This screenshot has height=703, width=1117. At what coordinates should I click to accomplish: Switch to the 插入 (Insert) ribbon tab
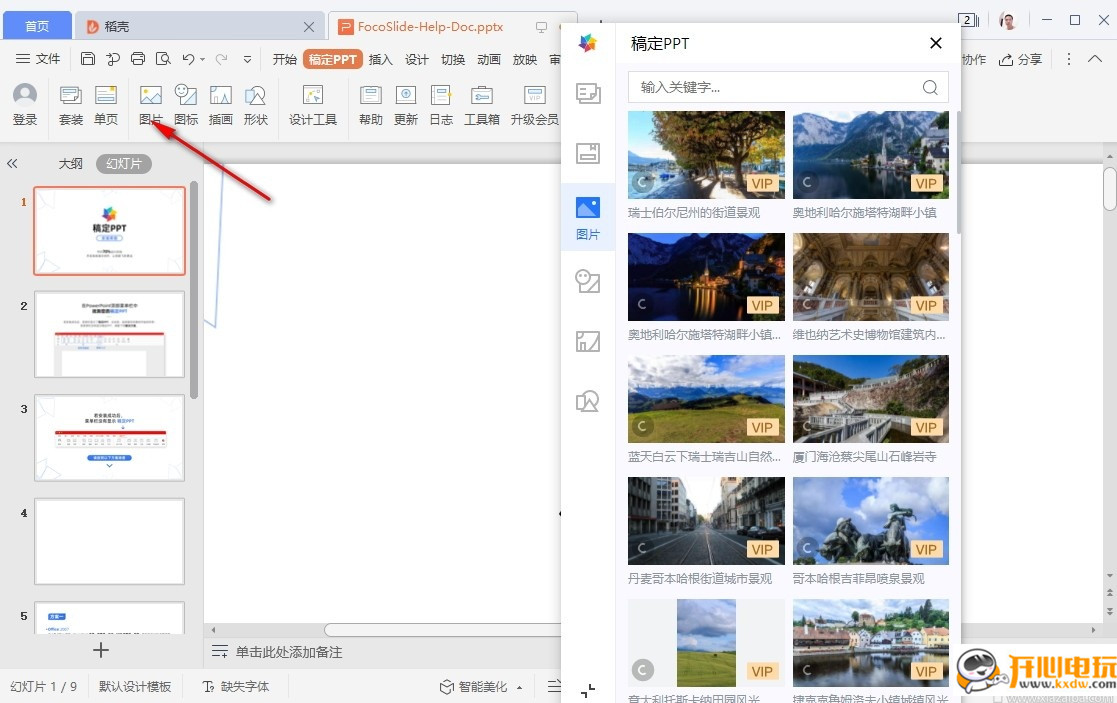381,59
